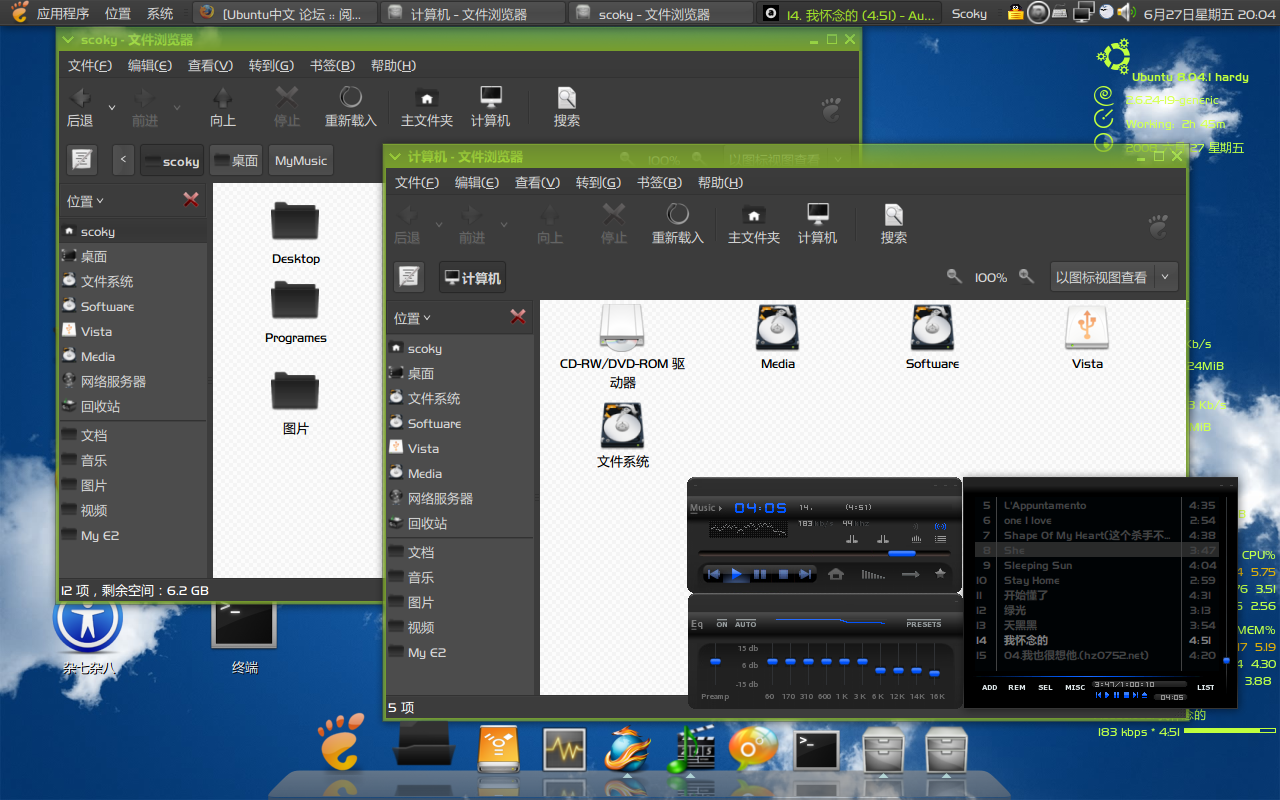This screenshot has height=800, width=1280.
Task: Open 编辑(E) menu in 计算机 window
Action: pos(477,182)
